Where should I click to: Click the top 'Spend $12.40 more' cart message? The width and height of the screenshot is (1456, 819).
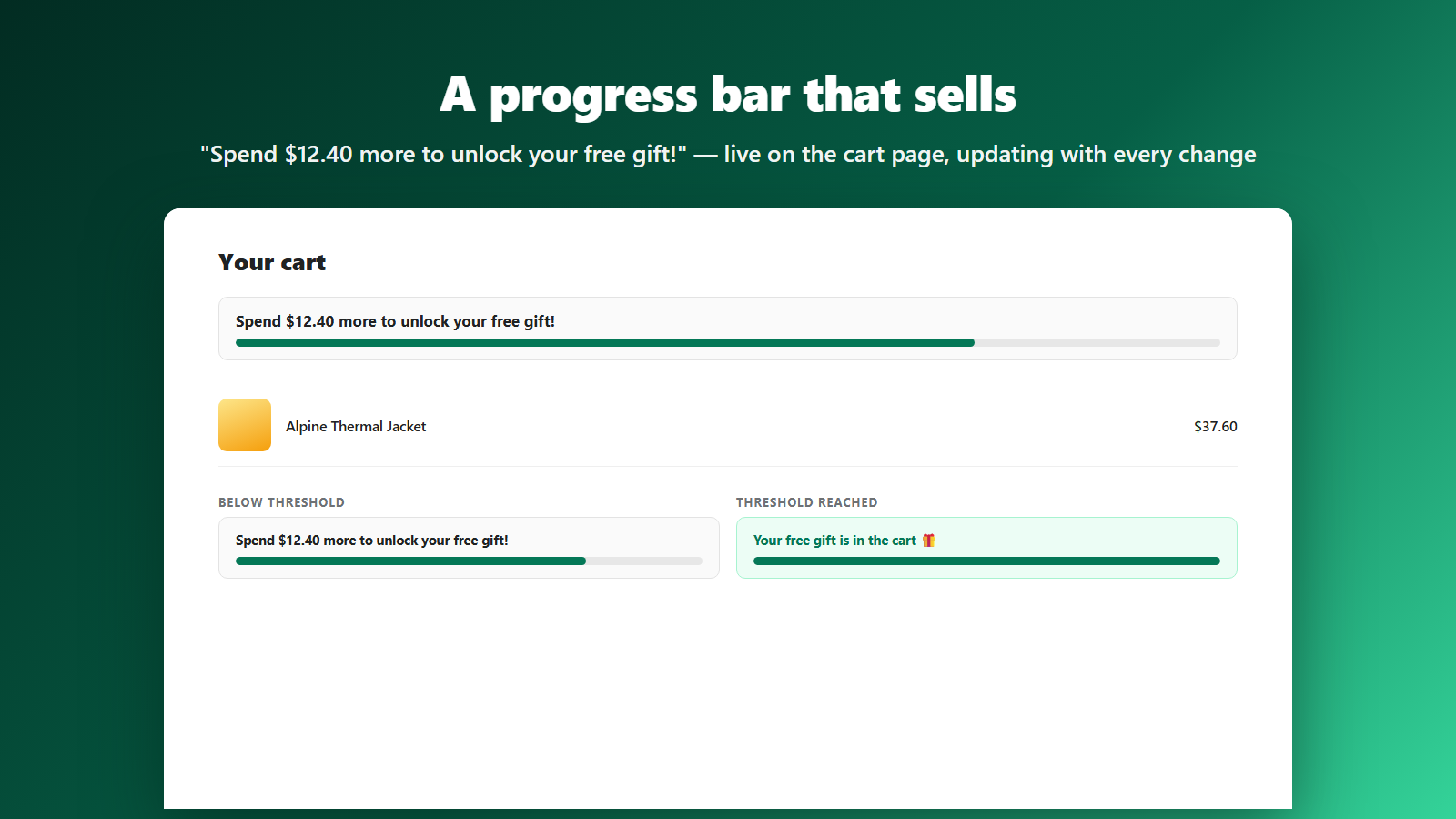395,321
